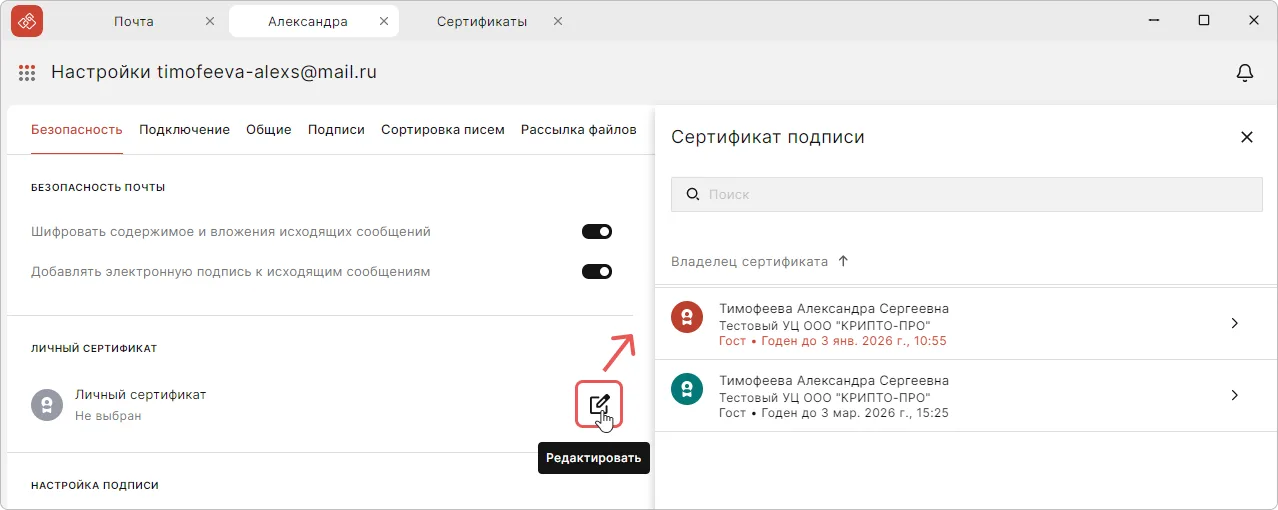Viewport: 1278px width, 510px height.
Task: Close the Почта tab
Action: pyautogui.click(x=209, y=21)
